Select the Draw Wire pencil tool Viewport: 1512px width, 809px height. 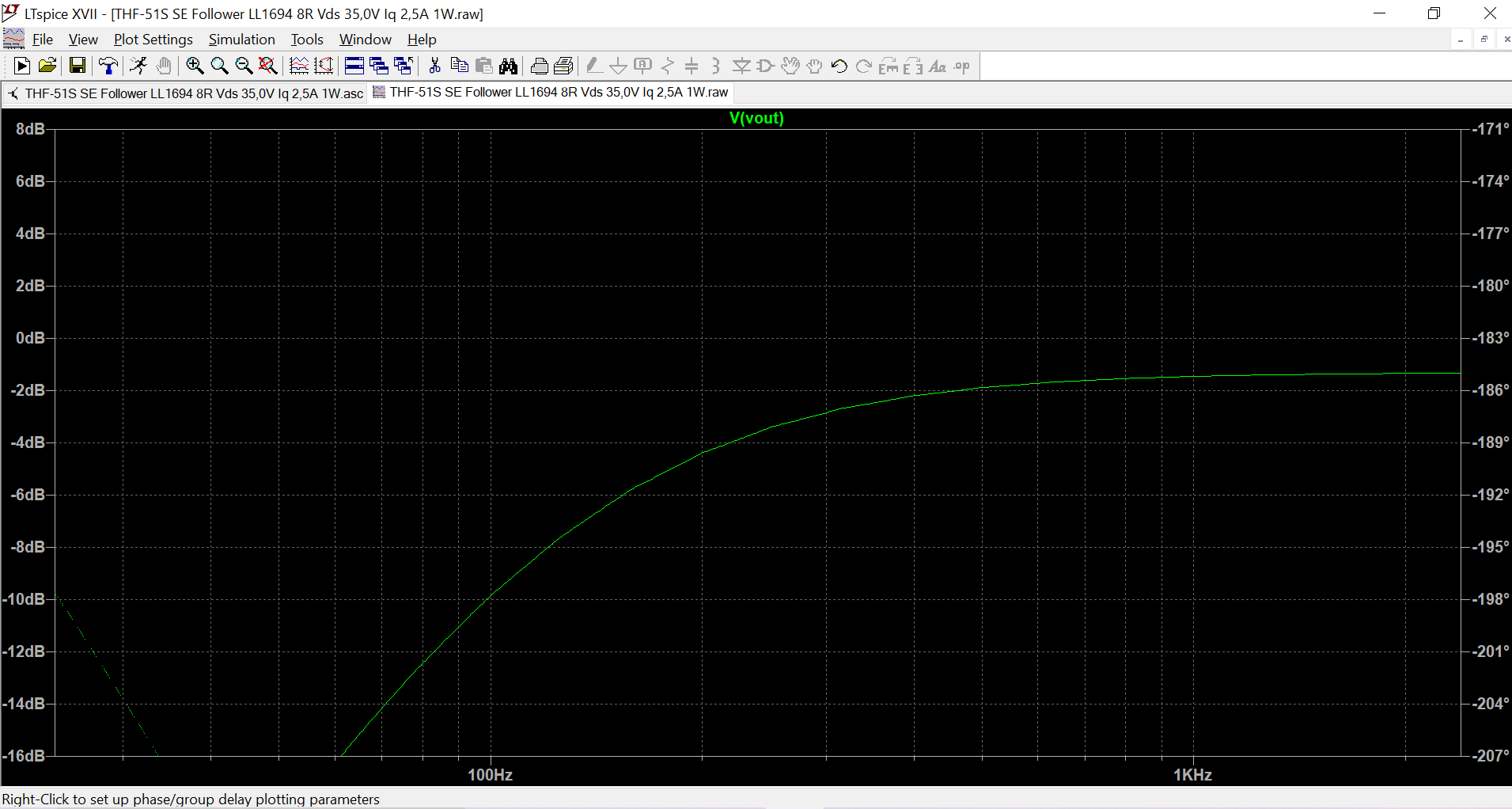[594, 66]
